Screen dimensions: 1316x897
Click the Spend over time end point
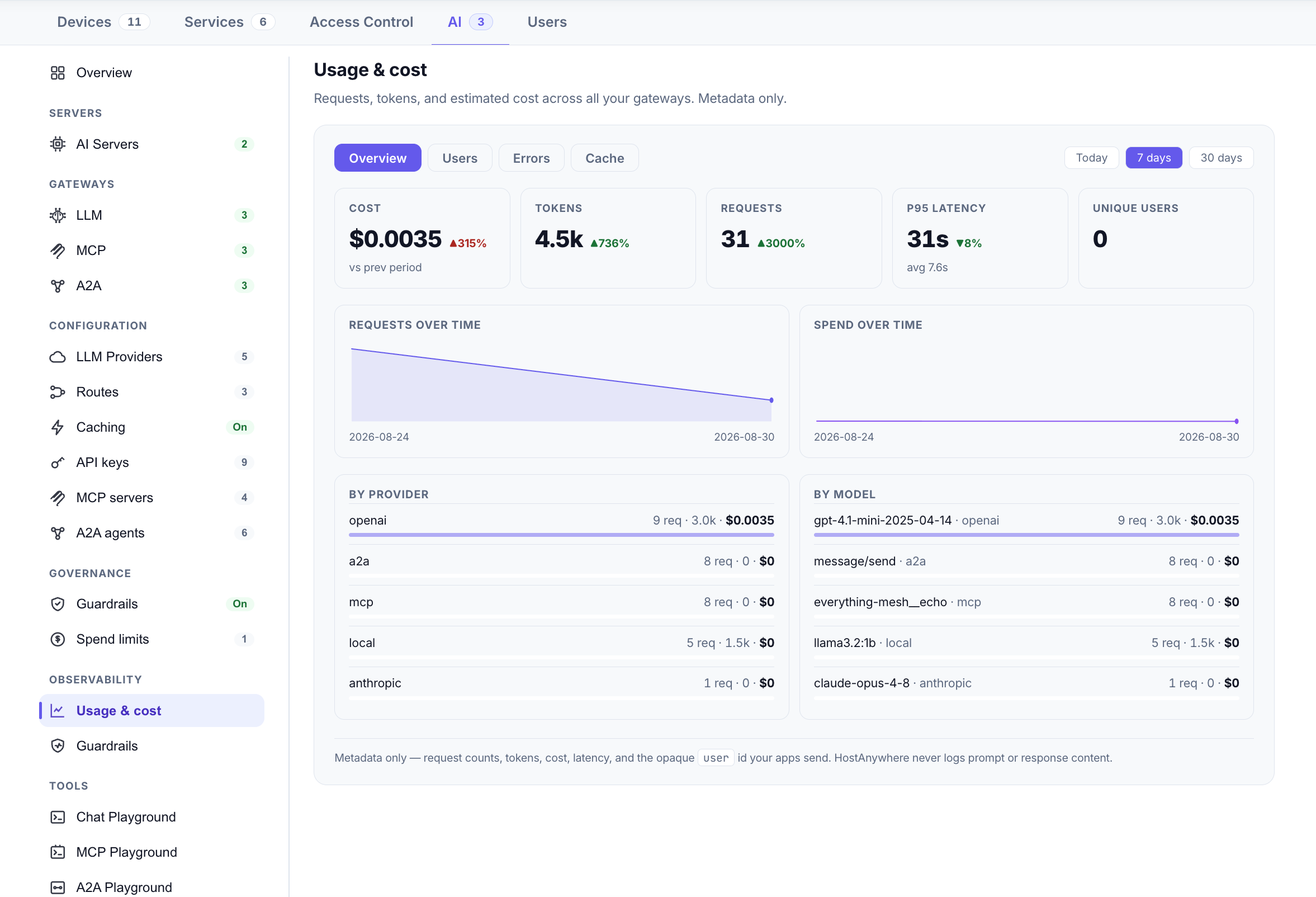click(x=1237, y=421)
